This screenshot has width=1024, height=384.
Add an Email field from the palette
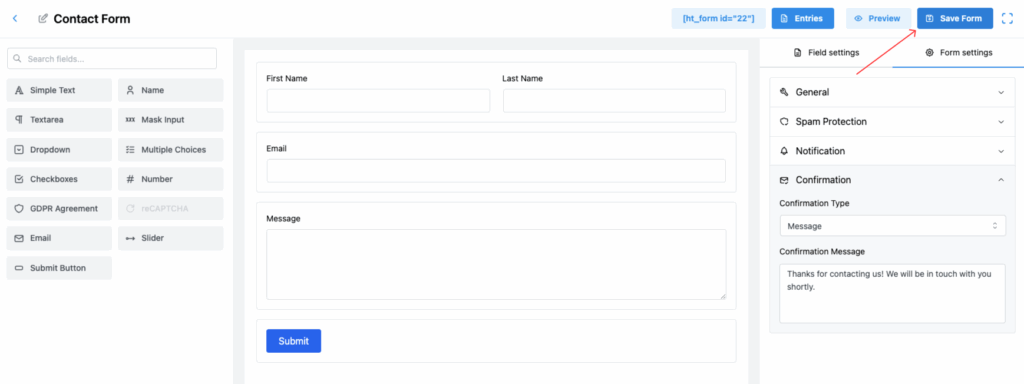[x=59, y=238]
